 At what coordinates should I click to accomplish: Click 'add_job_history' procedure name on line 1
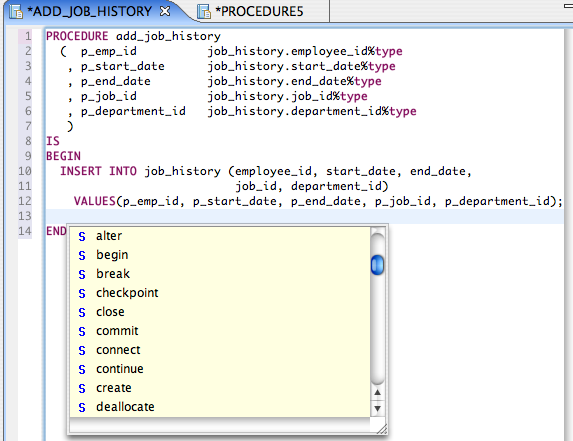click(168, 37)
